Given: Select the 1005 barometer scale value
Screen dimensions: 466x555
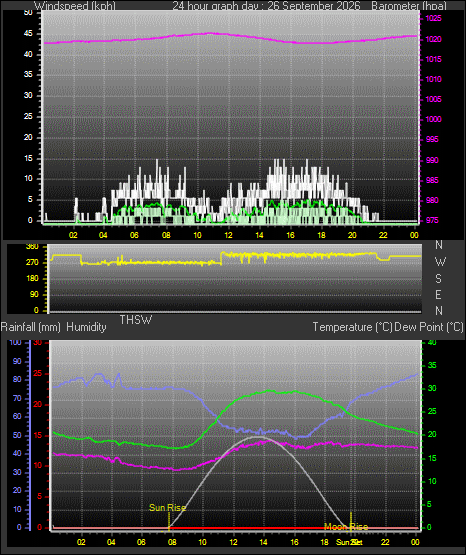Looking at the screenshot, I should click(433, 99).
